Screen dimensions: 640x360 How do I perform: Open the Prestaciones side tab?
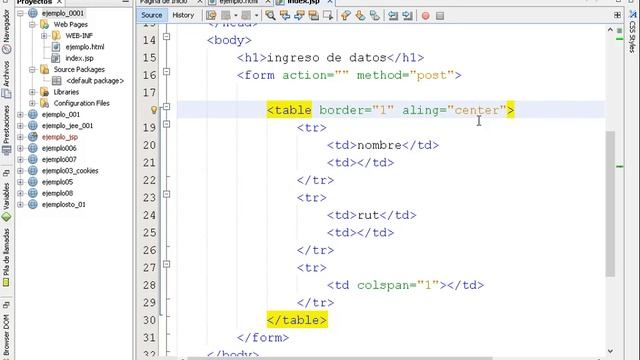click(6, 131)
